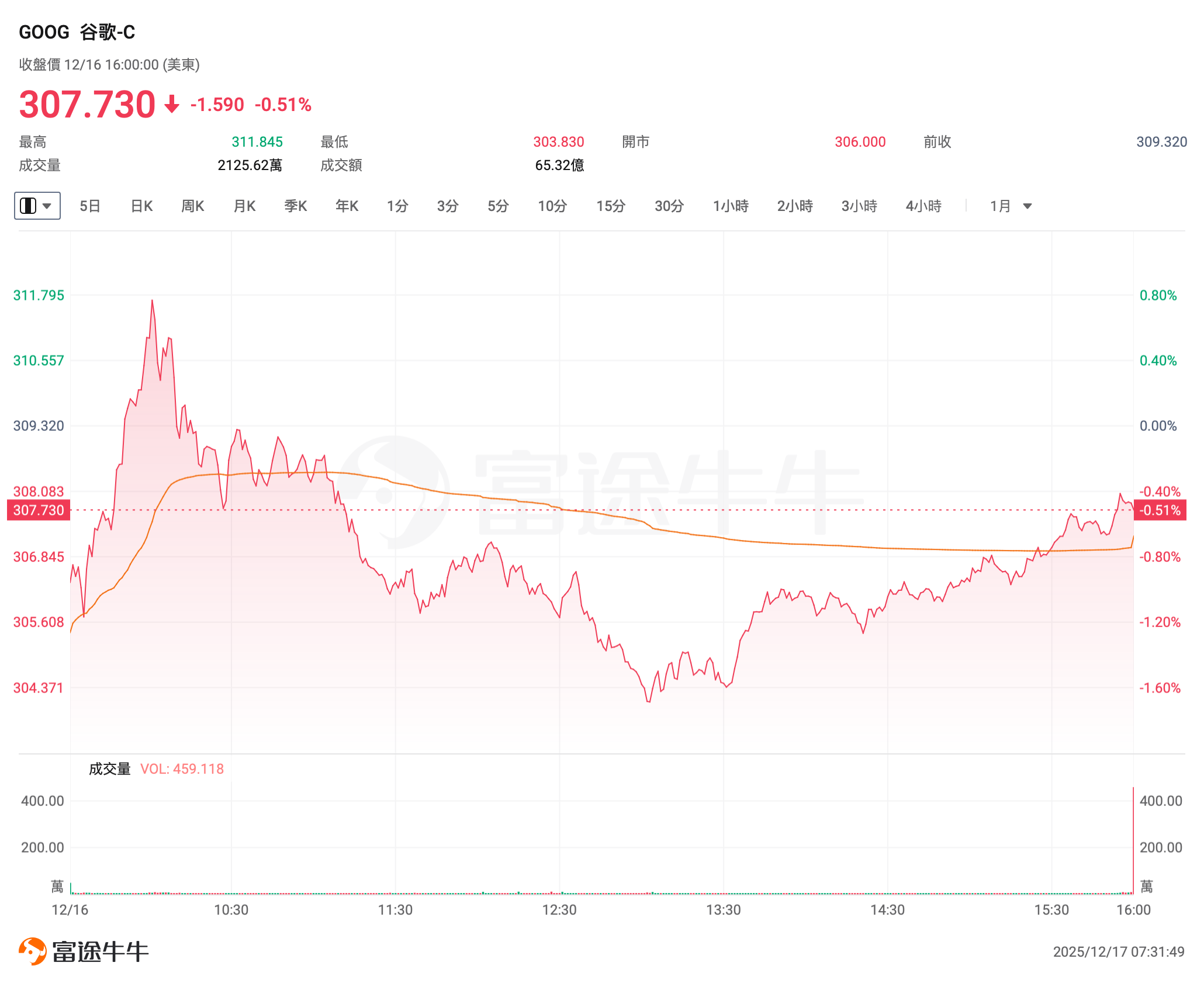Pick the 4小時 interval
1204x983 pixels.
[x=923, y=206]
